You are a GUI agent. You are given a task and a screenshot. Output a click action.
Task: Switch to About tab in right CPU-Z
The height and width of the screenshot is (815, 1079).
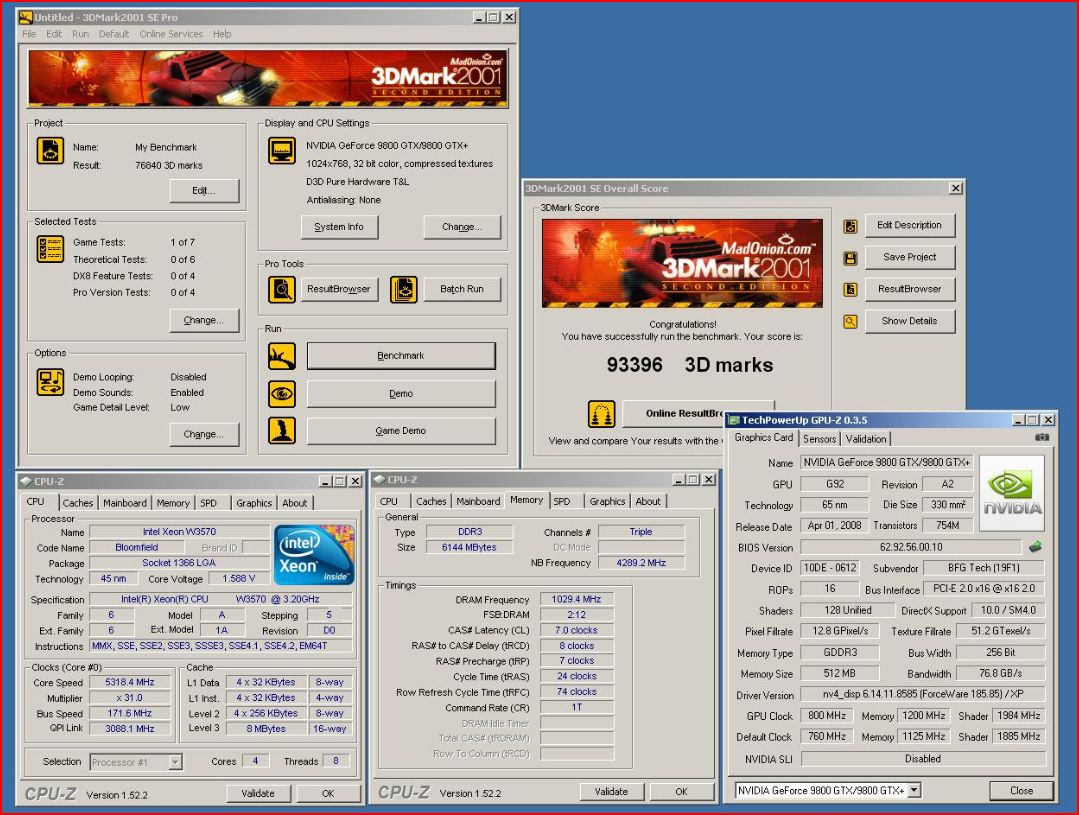pos(648,501)
